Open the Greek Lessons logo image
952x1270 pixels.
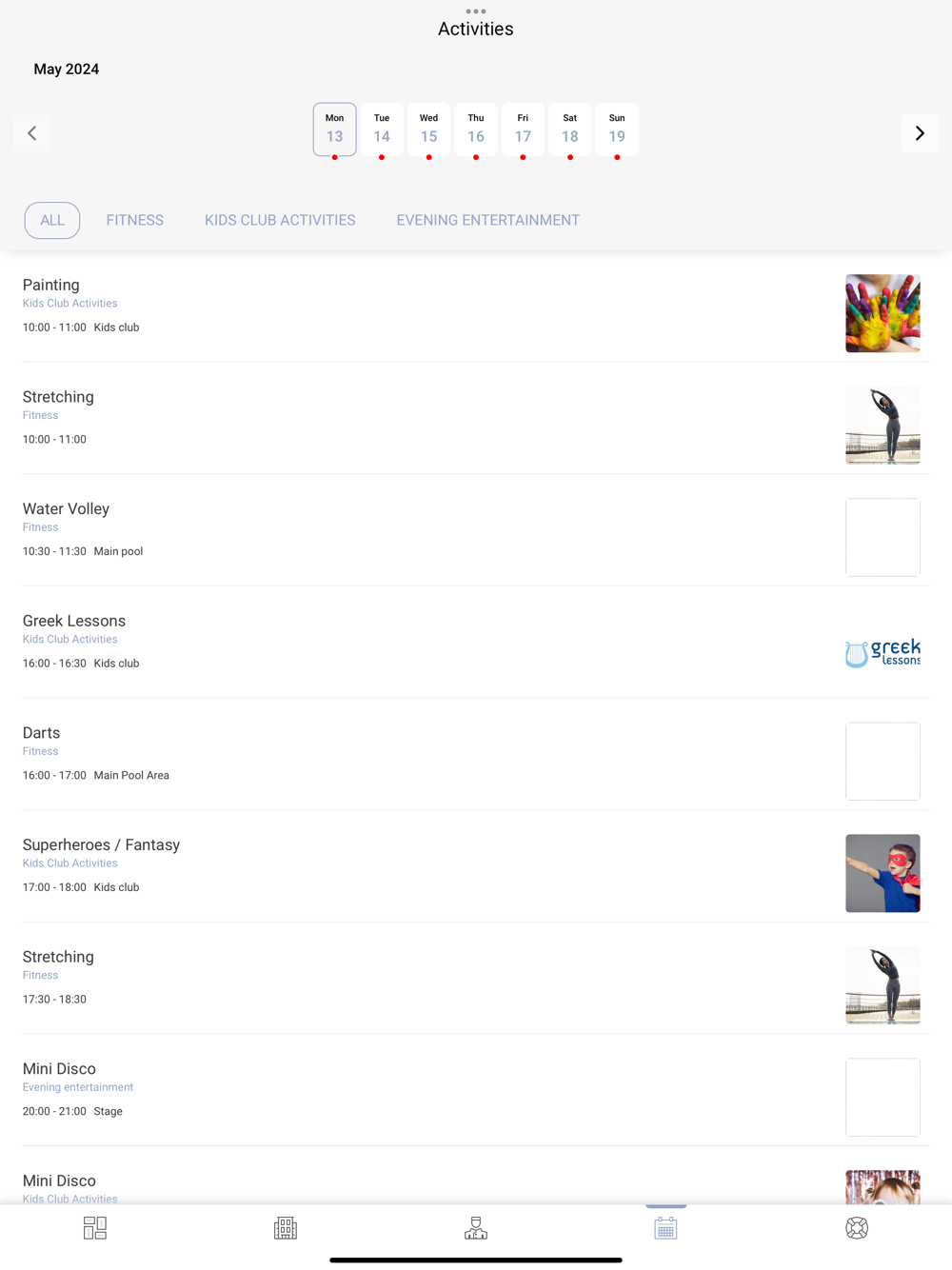coord(883,652)
